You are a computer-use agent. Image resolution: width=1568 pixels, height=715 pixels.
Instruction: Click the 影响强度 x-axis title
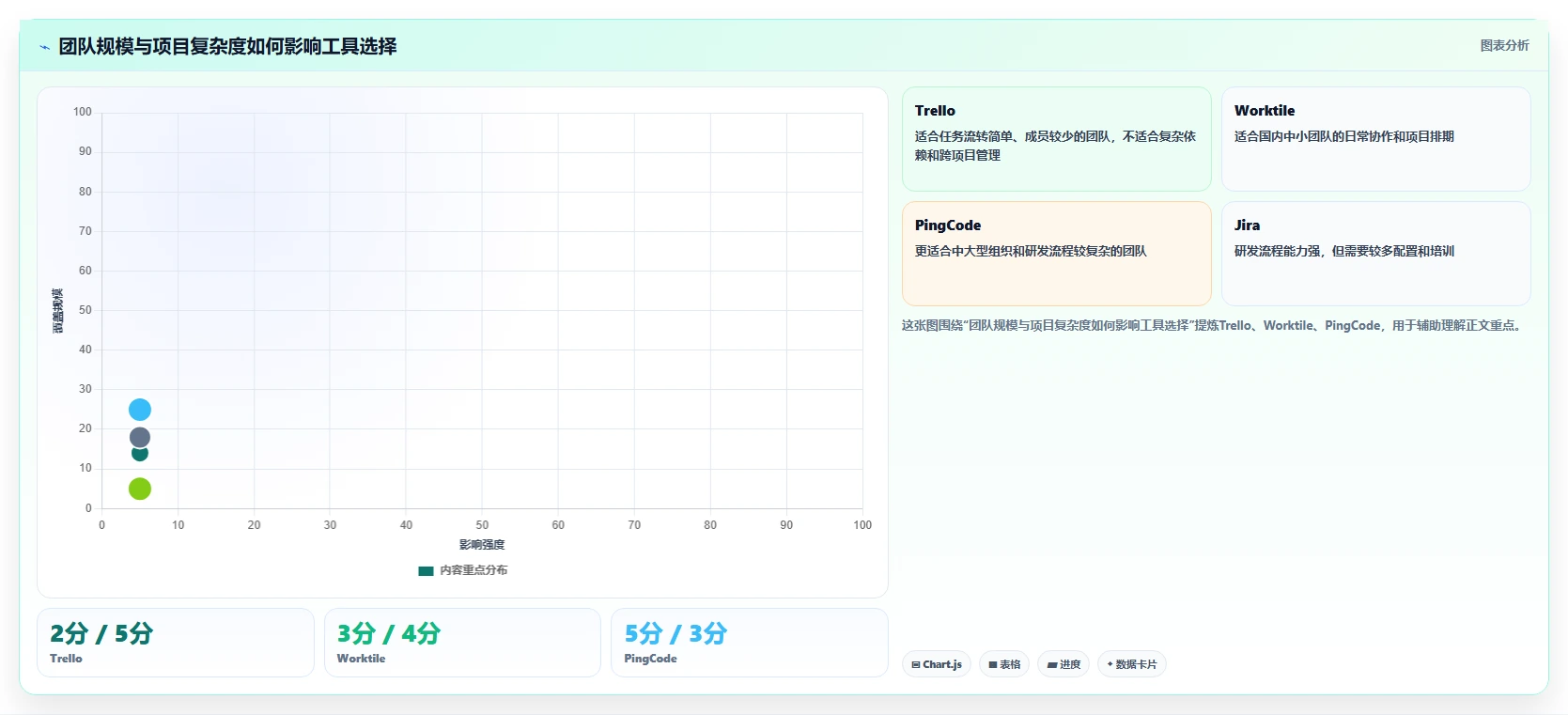pyautogui.click(x=482, y=545)
